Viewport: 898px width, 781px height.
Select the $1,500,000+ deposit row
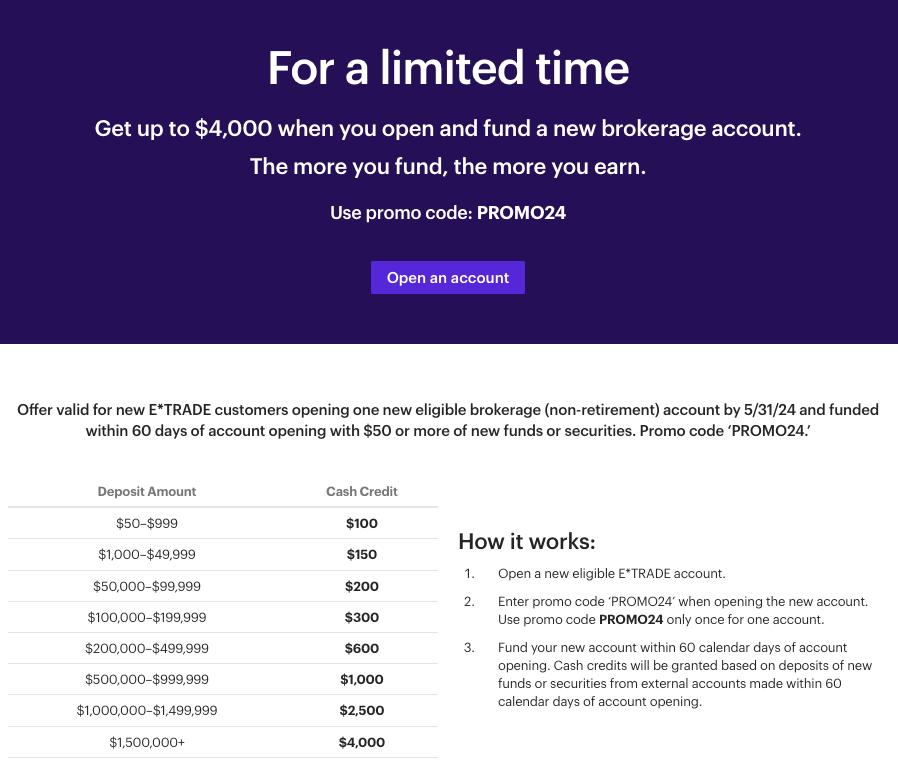(223, 742)
